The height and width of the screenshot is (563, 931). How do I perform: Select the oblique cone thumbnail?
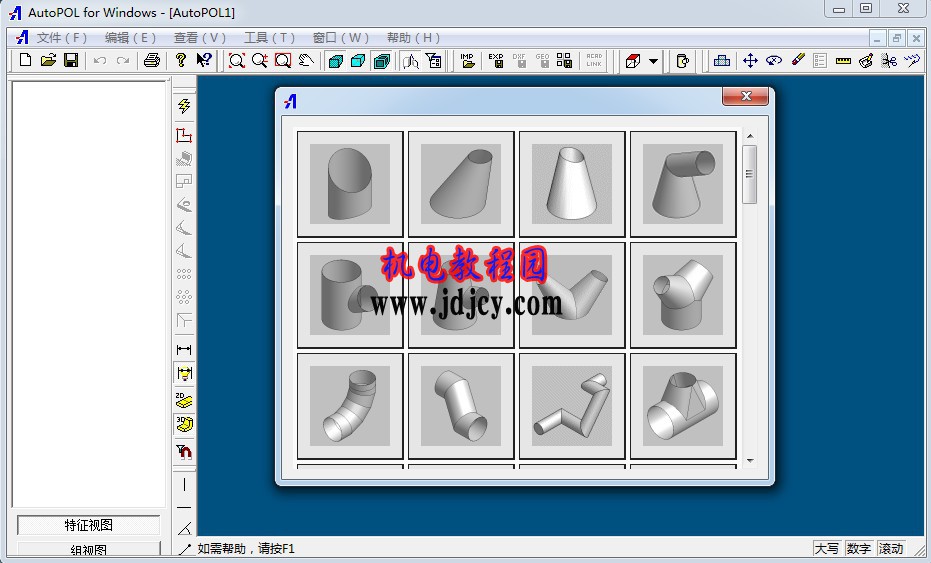click(x=461, y=184)
